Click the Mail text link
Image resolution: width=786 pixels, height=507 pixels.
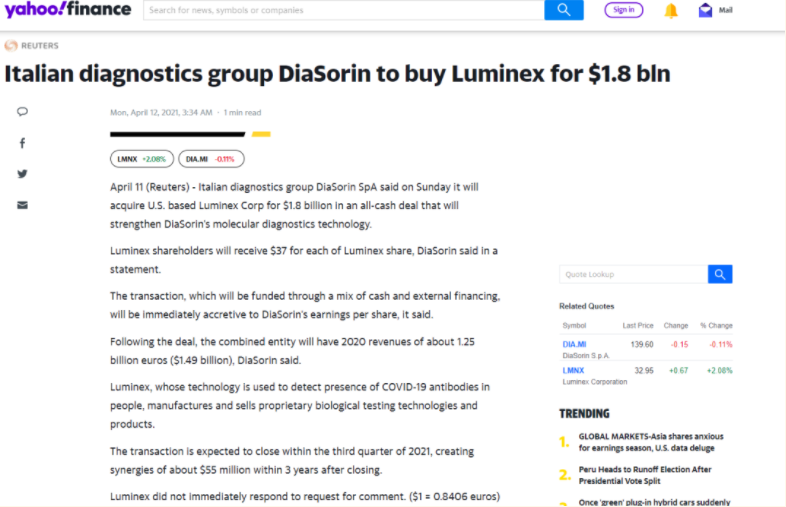pyautogui.click(x=726, y=10)
